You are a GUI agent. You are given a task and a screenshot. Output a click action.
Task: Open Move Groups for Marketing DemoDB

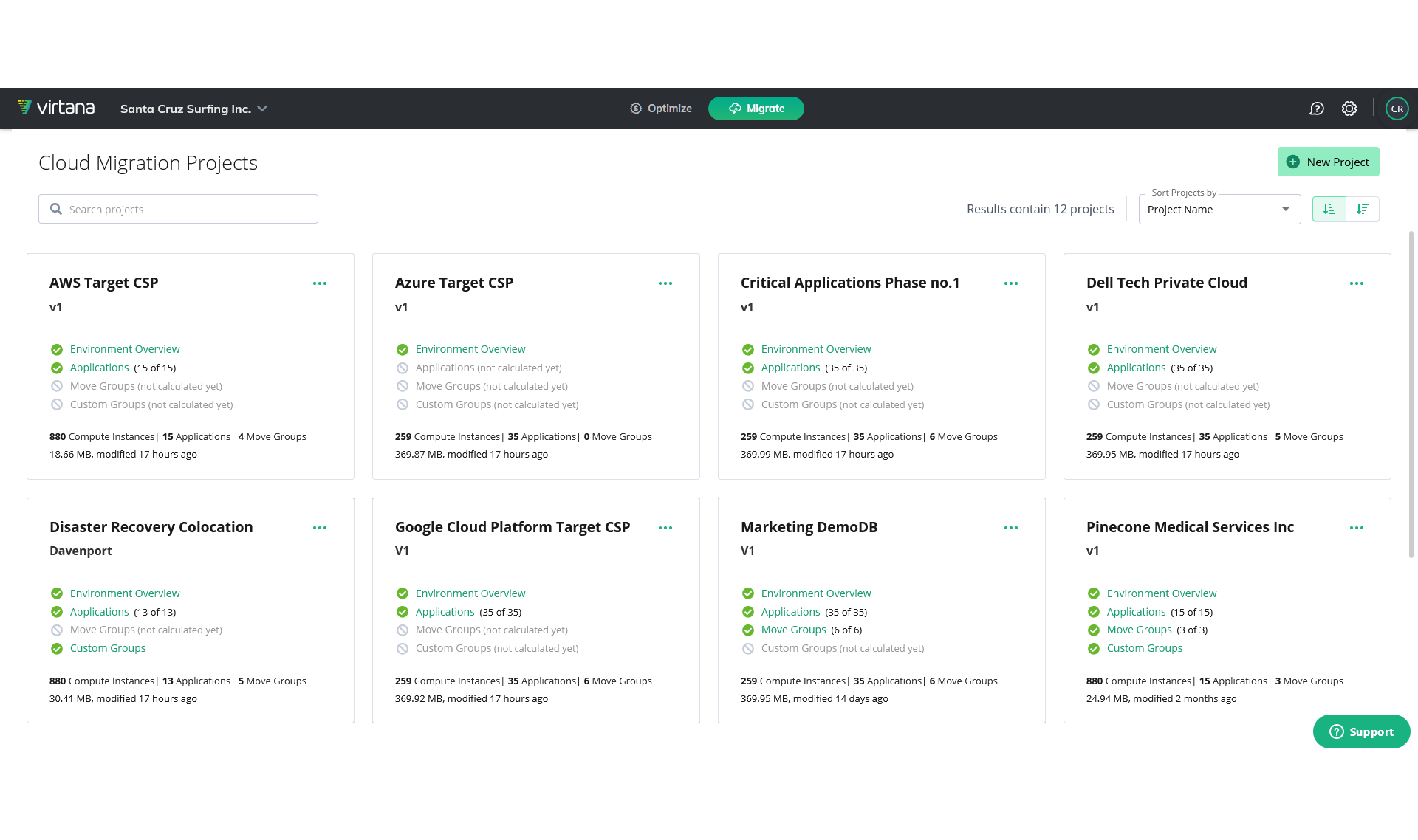(794, 630)
